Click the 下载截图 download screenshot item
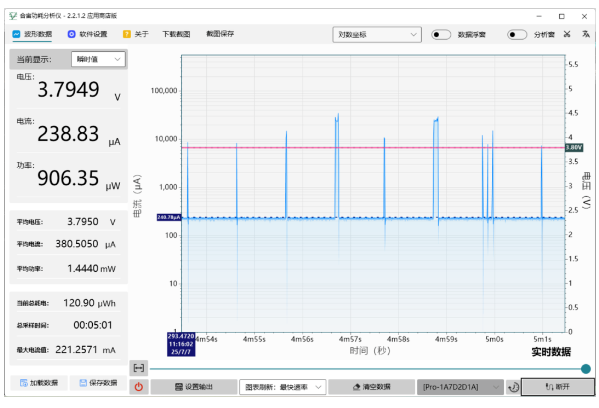The height and width of the screenshot is (408, 599). tap(176, 34)
